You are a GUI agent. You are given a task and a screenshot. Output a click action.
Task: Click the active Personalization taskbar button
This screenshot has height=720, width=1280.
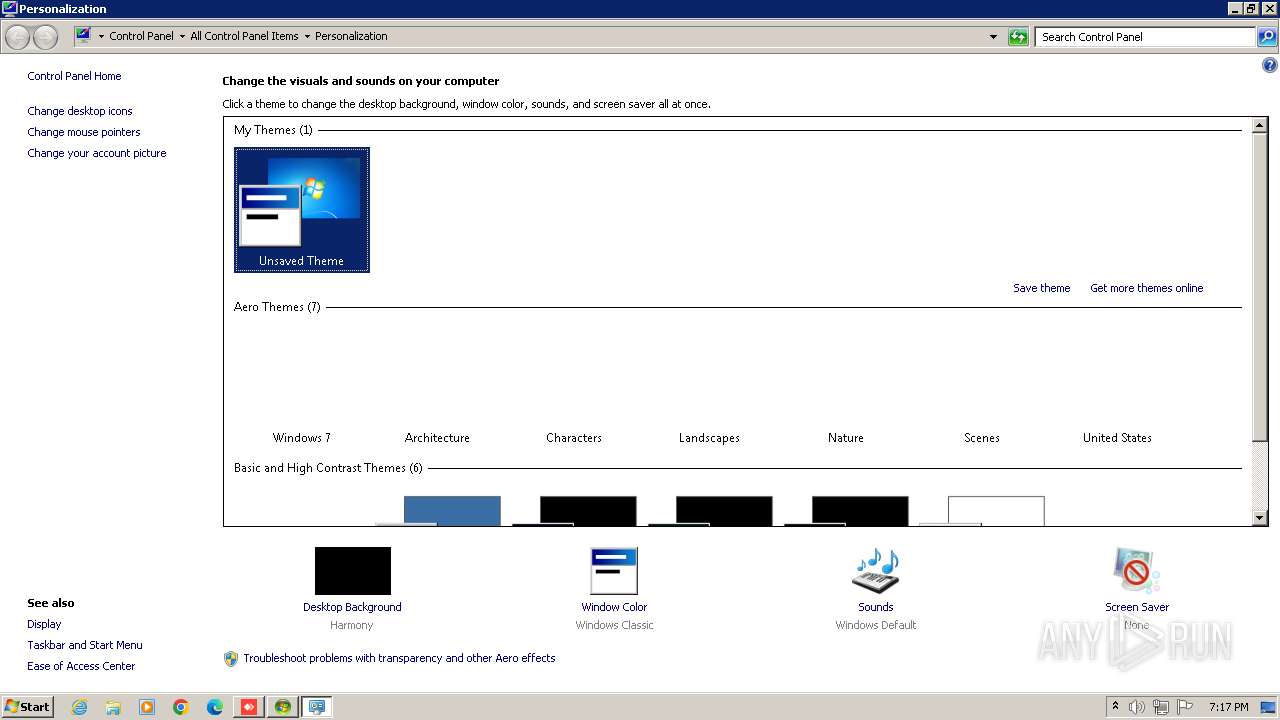click(x=317, y=707)
